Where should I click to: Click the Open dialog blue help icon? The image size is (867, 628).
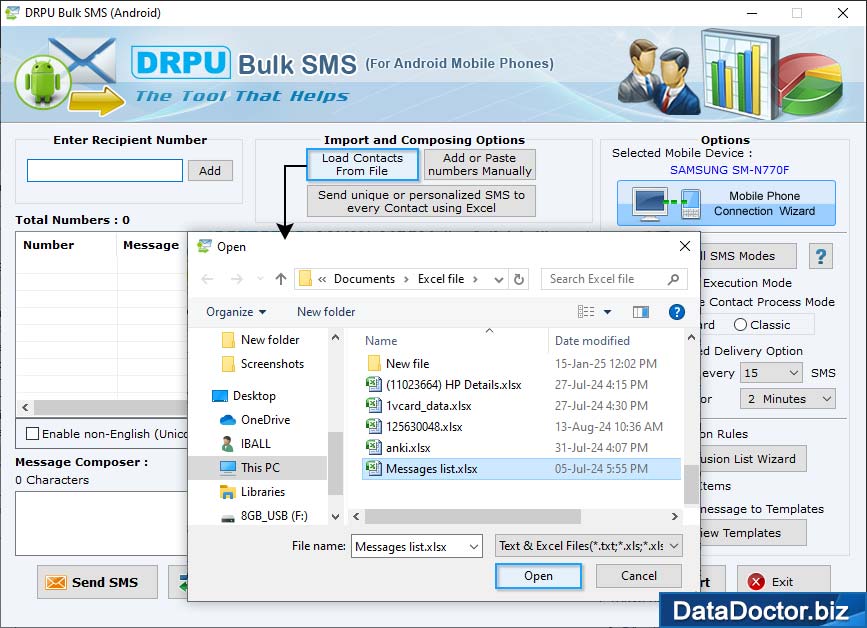677,312
